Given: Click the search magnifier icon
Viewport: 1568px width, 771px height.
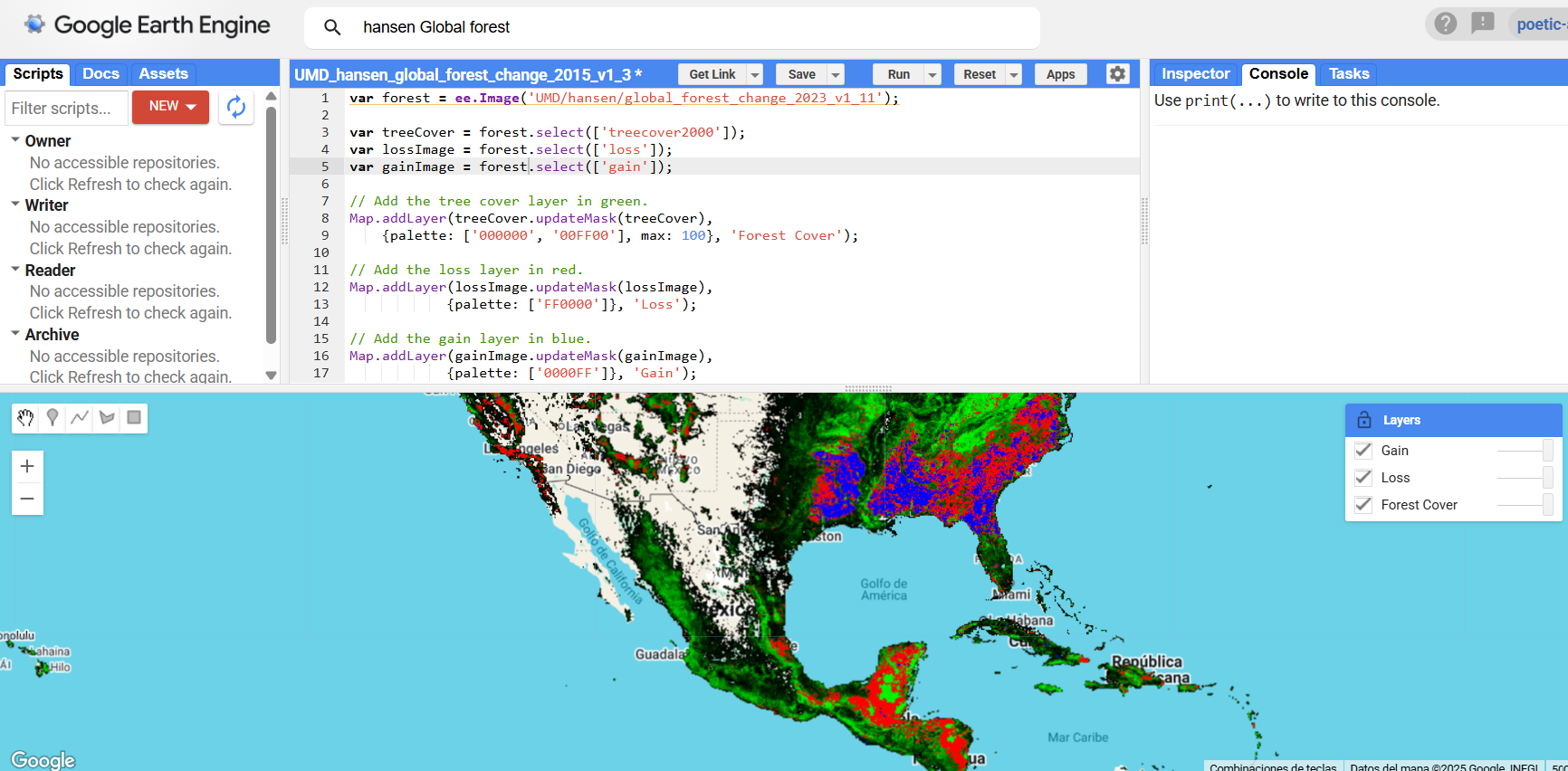Looking at the screenshot, I should click(x=332, y=27).
